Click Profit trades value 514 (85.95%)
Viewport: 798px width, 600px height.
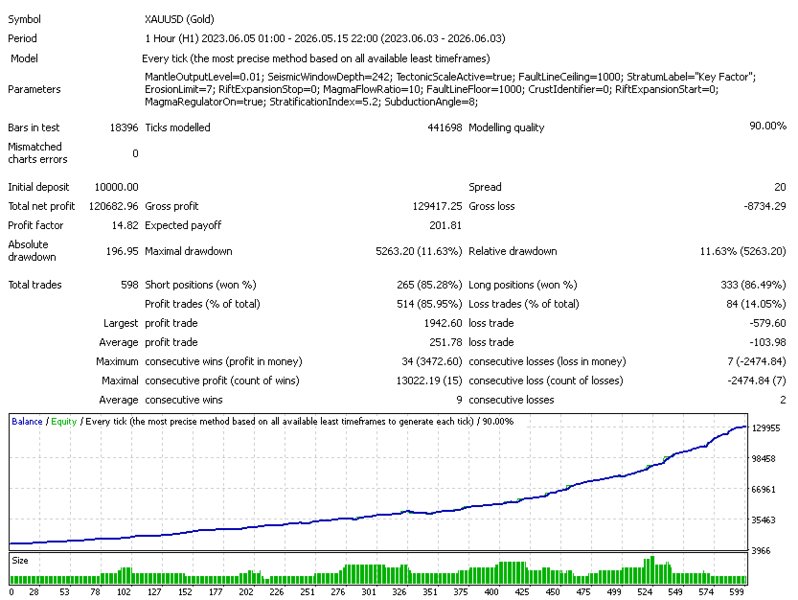(x=429, y=304)
